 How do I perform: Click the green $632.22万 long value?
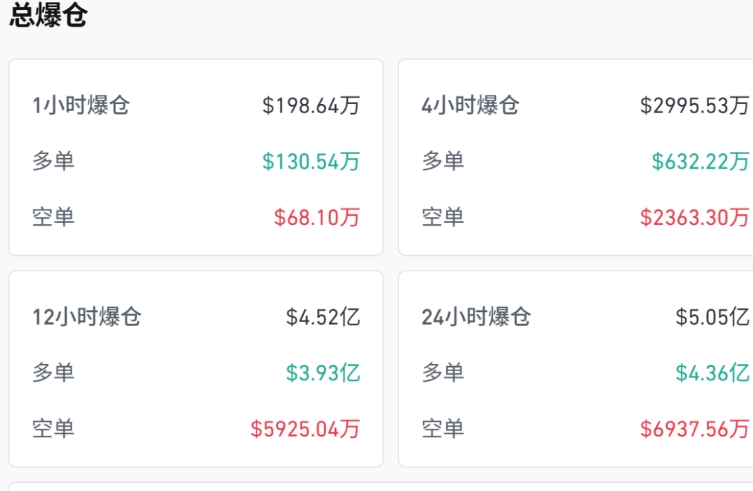pos(700,161)
